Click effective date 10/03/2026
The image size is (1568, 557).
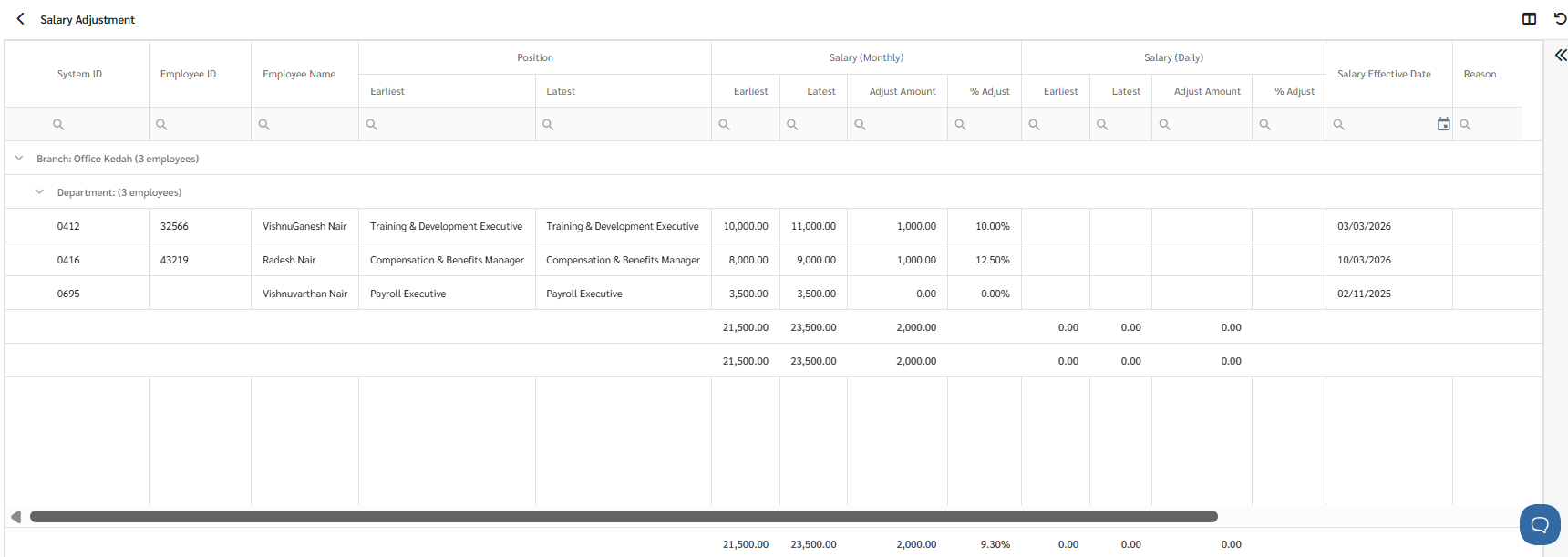[1364, 260]
